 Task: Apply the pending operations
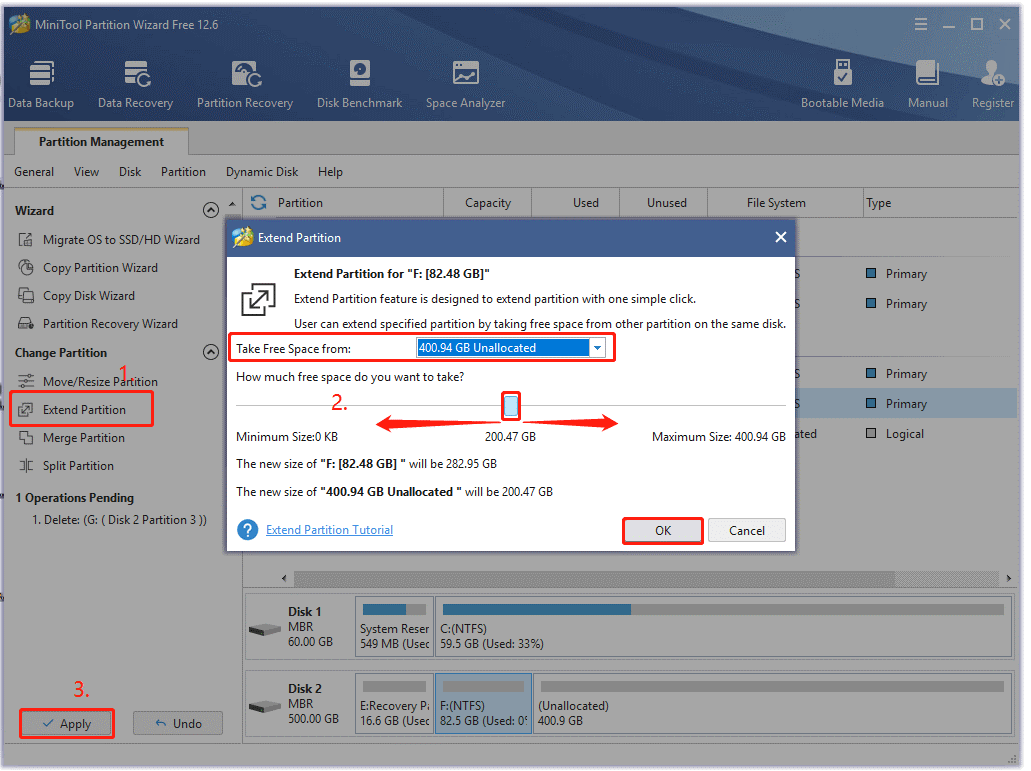point(66,723)
